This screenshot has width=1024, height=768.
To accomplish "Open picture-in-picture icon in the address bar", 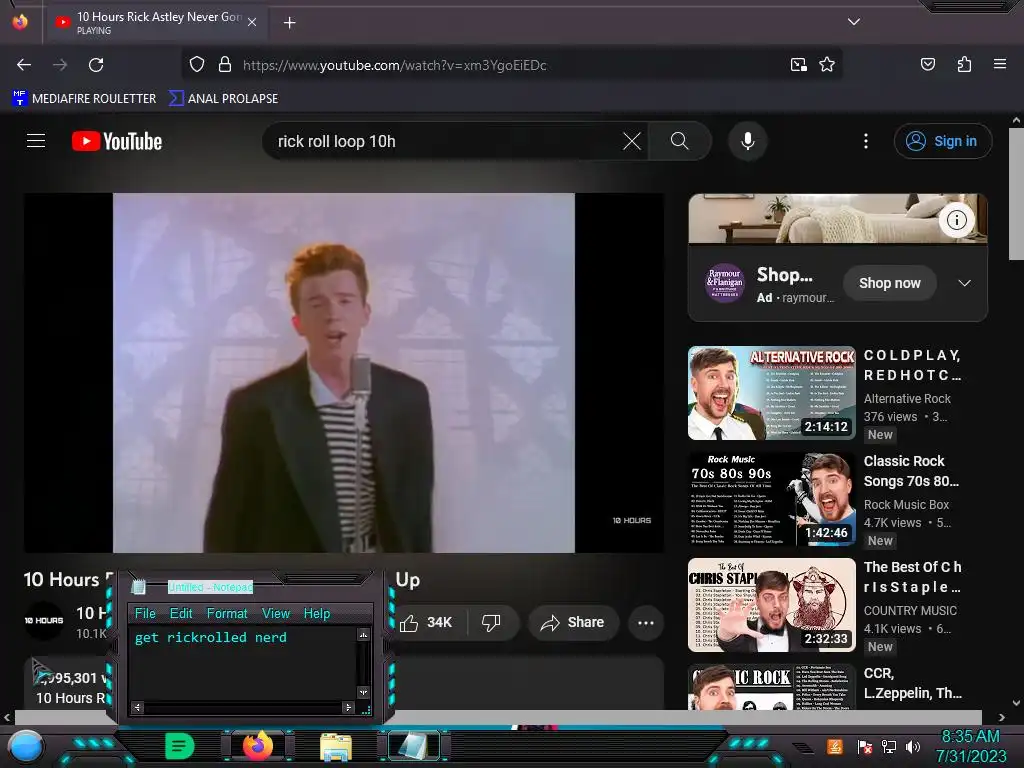I will 798,65.
